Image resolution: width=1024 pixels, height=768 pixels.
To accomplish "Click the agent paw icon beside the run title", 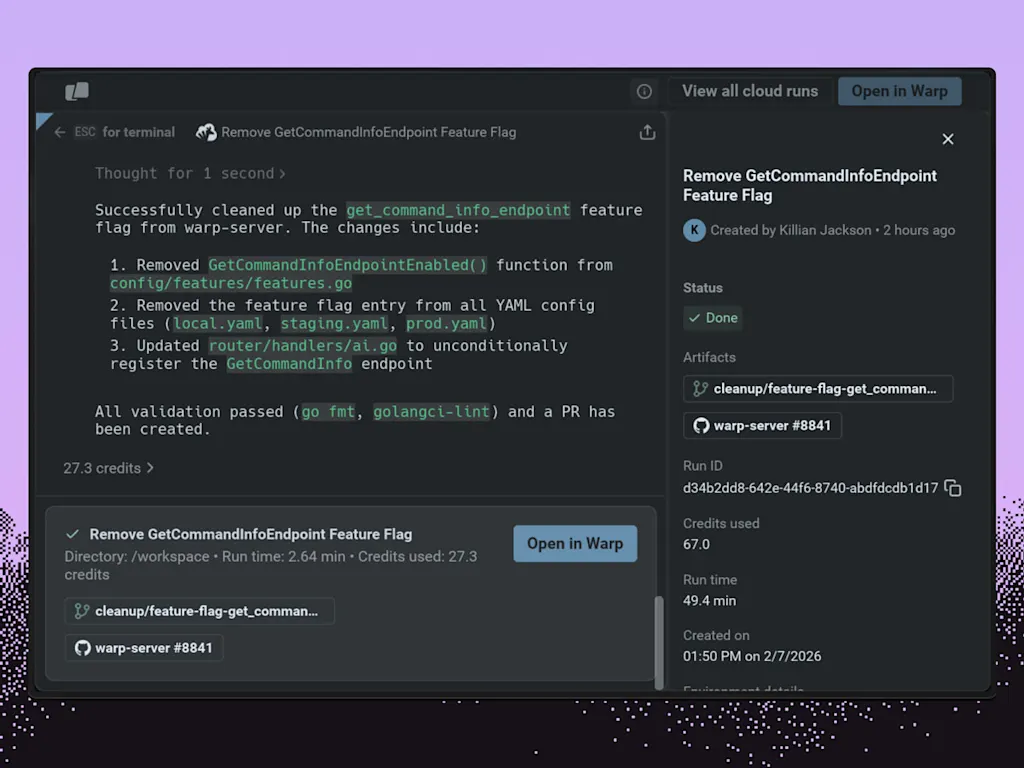I will click(207, 131).
